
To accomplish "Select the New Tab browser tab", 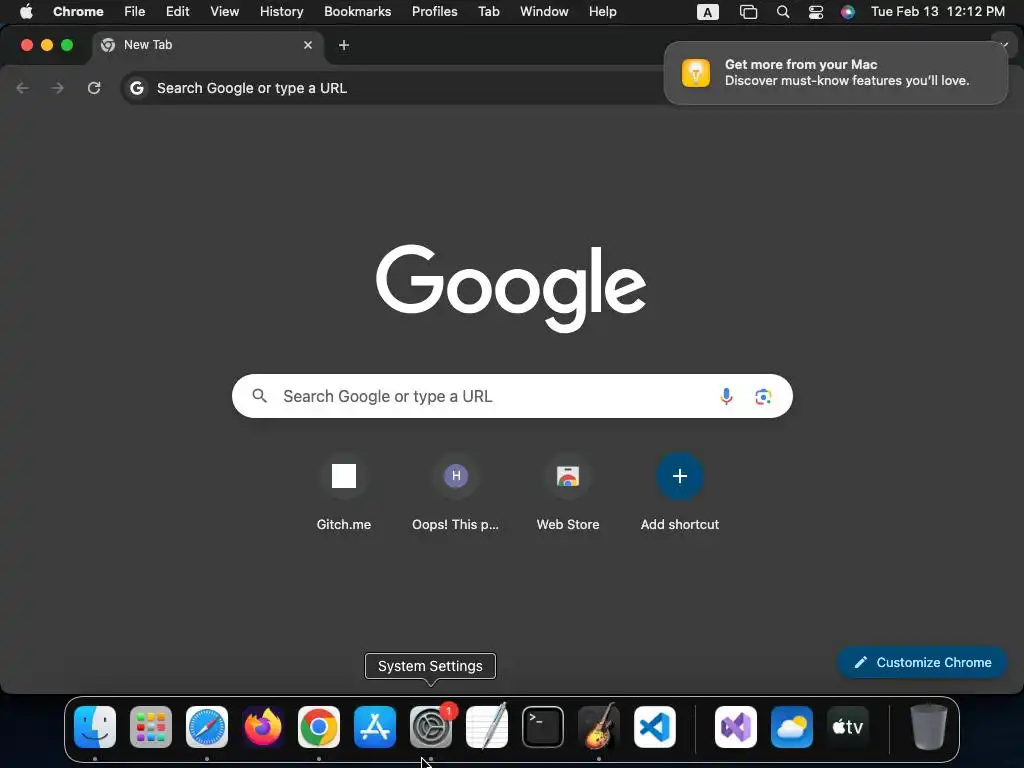I will pos(208,45).
